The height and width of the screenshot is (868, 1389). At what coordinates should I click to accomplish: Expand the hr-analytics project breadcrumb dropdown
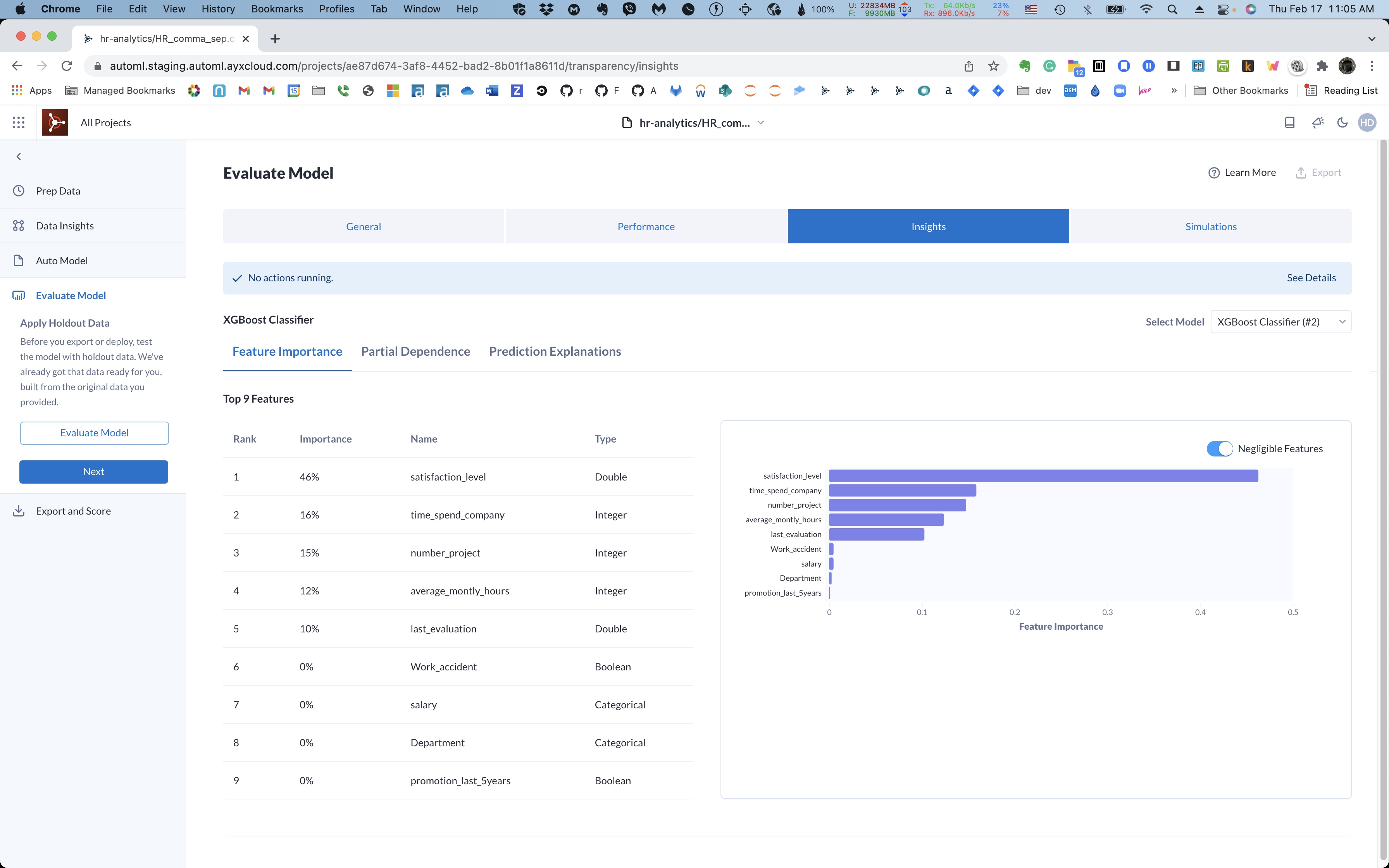tap(761, 122)
